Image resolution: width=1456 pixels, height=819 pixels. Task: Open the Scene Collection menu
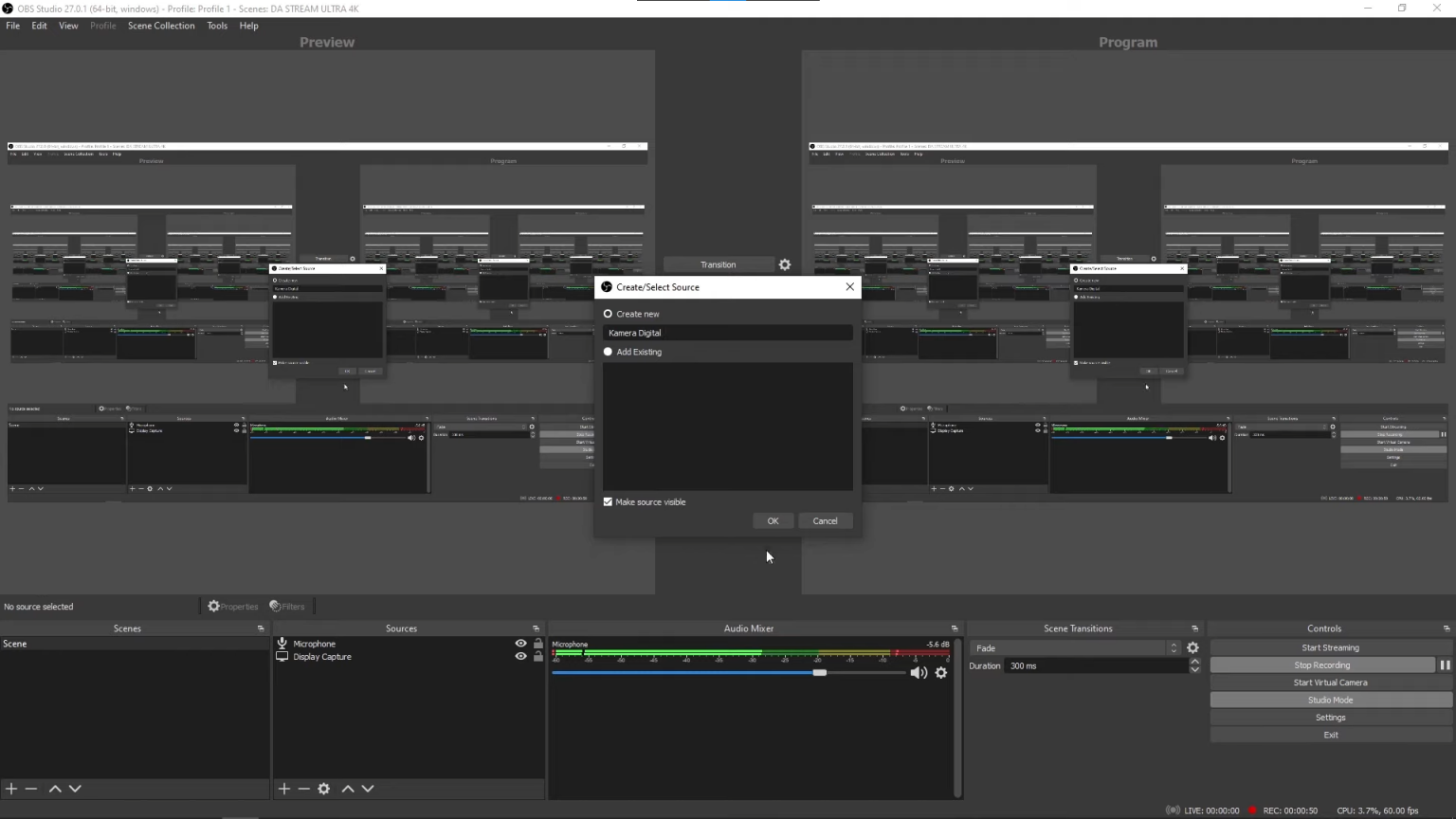(161, 26)
